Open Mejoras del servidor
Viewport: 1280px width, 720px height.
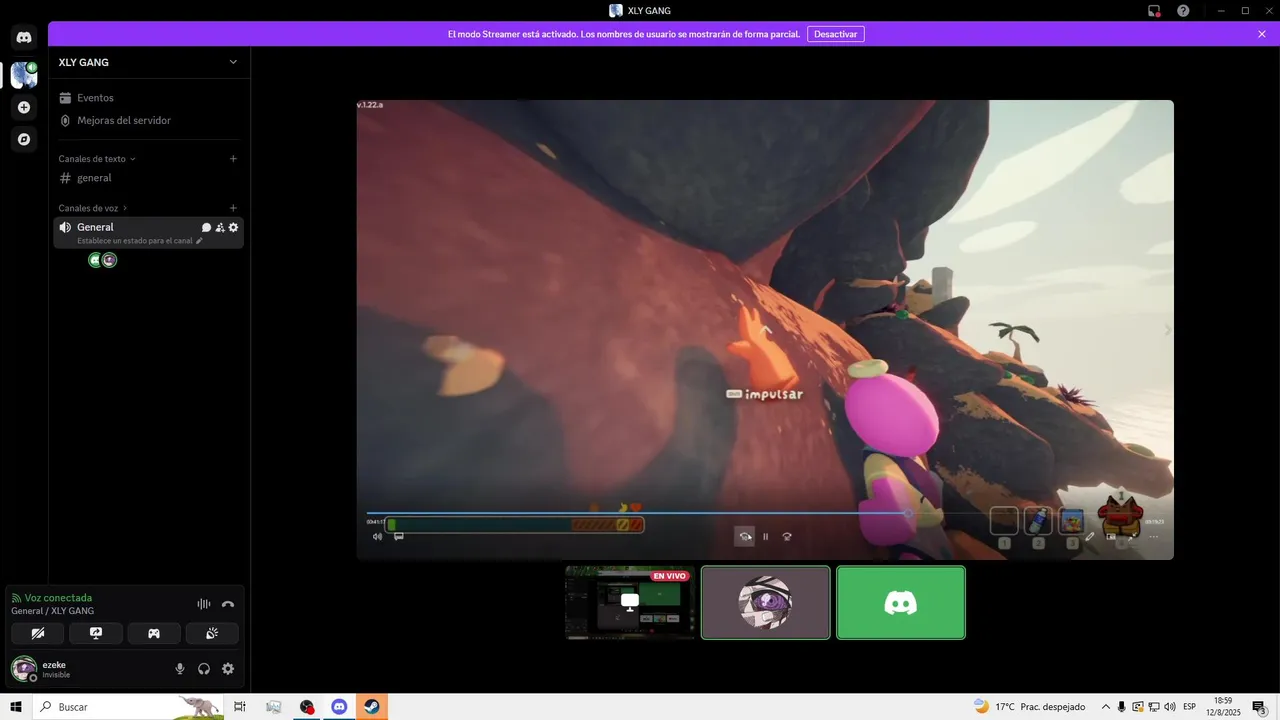(x=148, y=120)
